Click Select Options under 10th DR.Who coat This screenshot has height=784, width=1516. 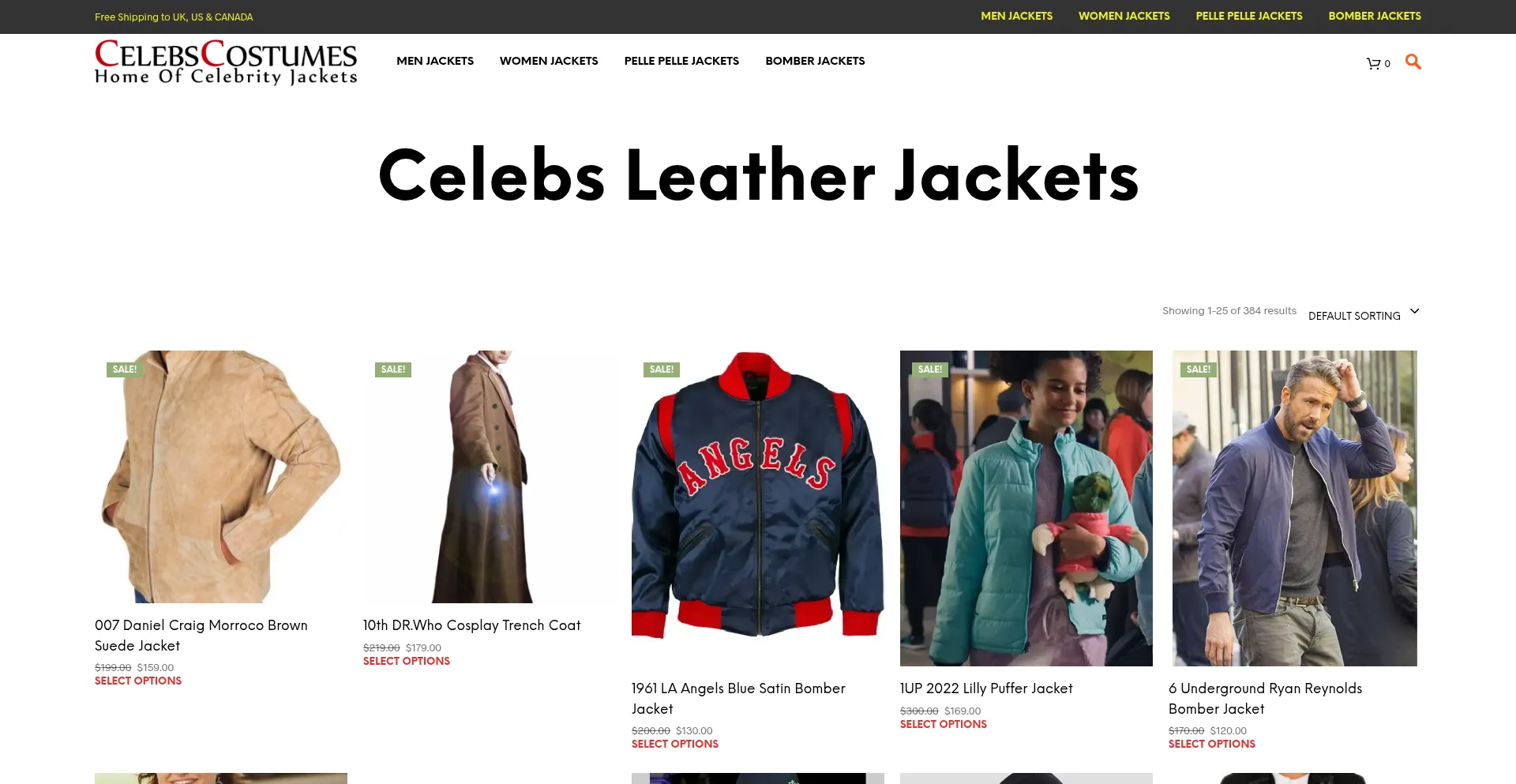click(407, 661)
